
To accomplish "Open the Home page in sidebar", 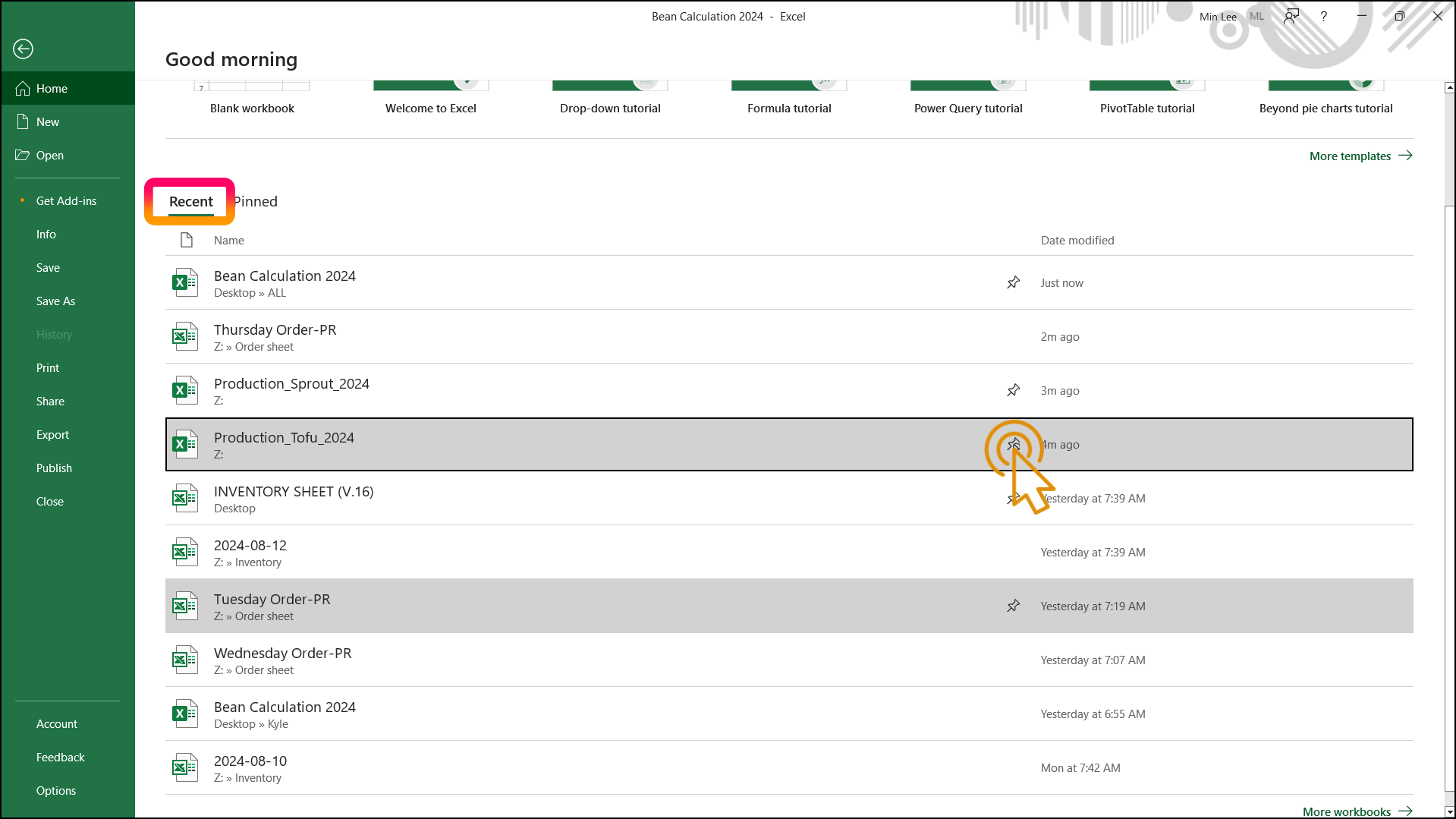I will [x=68, y=88].
